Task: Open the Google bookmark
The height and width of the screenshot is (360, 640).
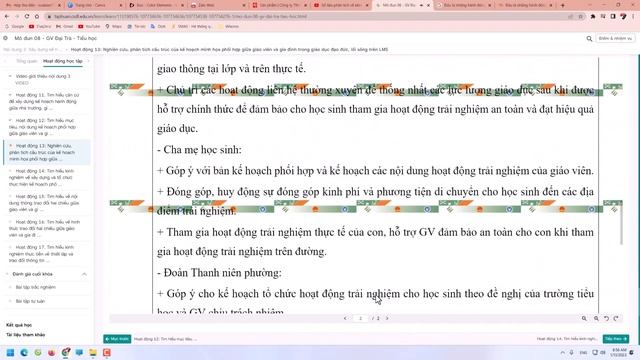Action: (14, 26)
